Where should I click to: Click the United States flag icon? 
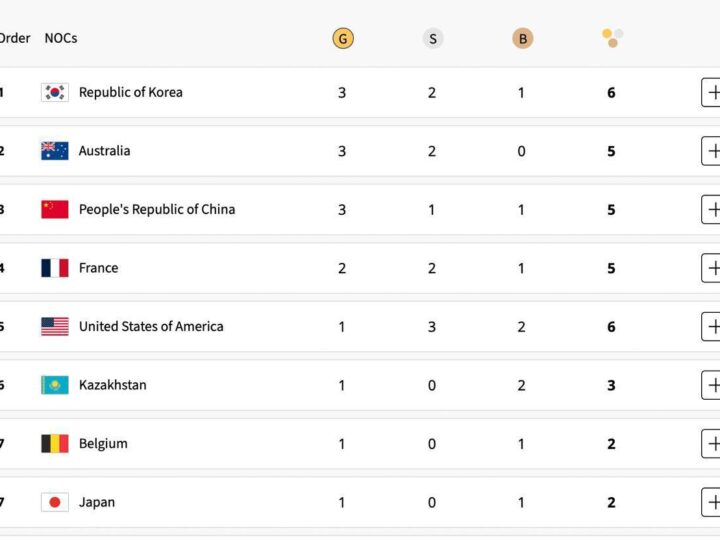(55, 327)
